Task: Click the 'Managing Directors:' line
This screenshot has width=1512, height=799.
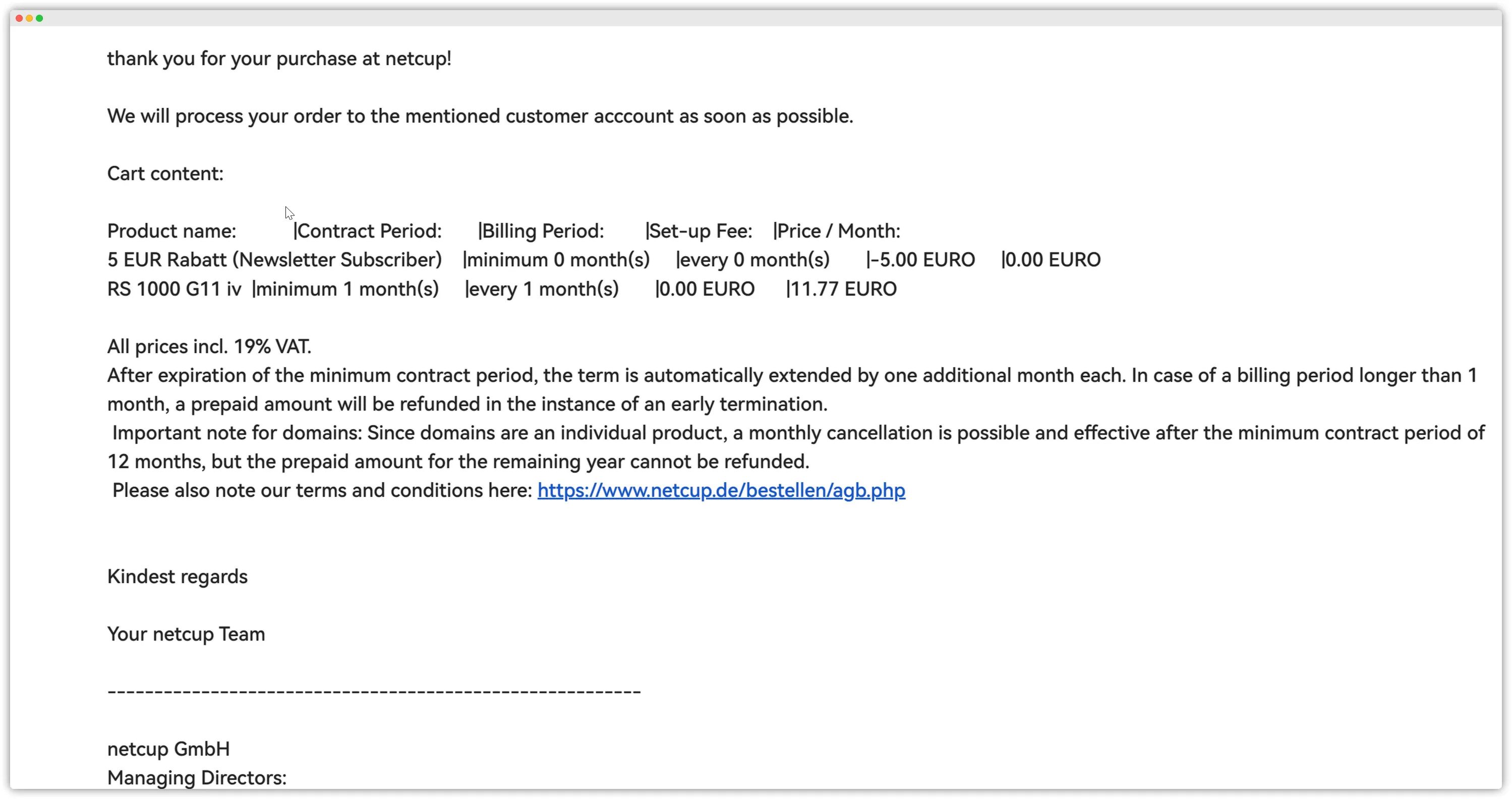Action: (197, 778)
